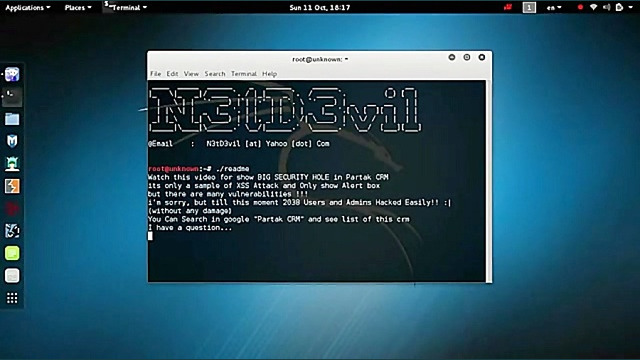Viewport: 640px width, 360px height.
Task: Click the Terminal icon in the dock
Action: (x=12, y=96)
